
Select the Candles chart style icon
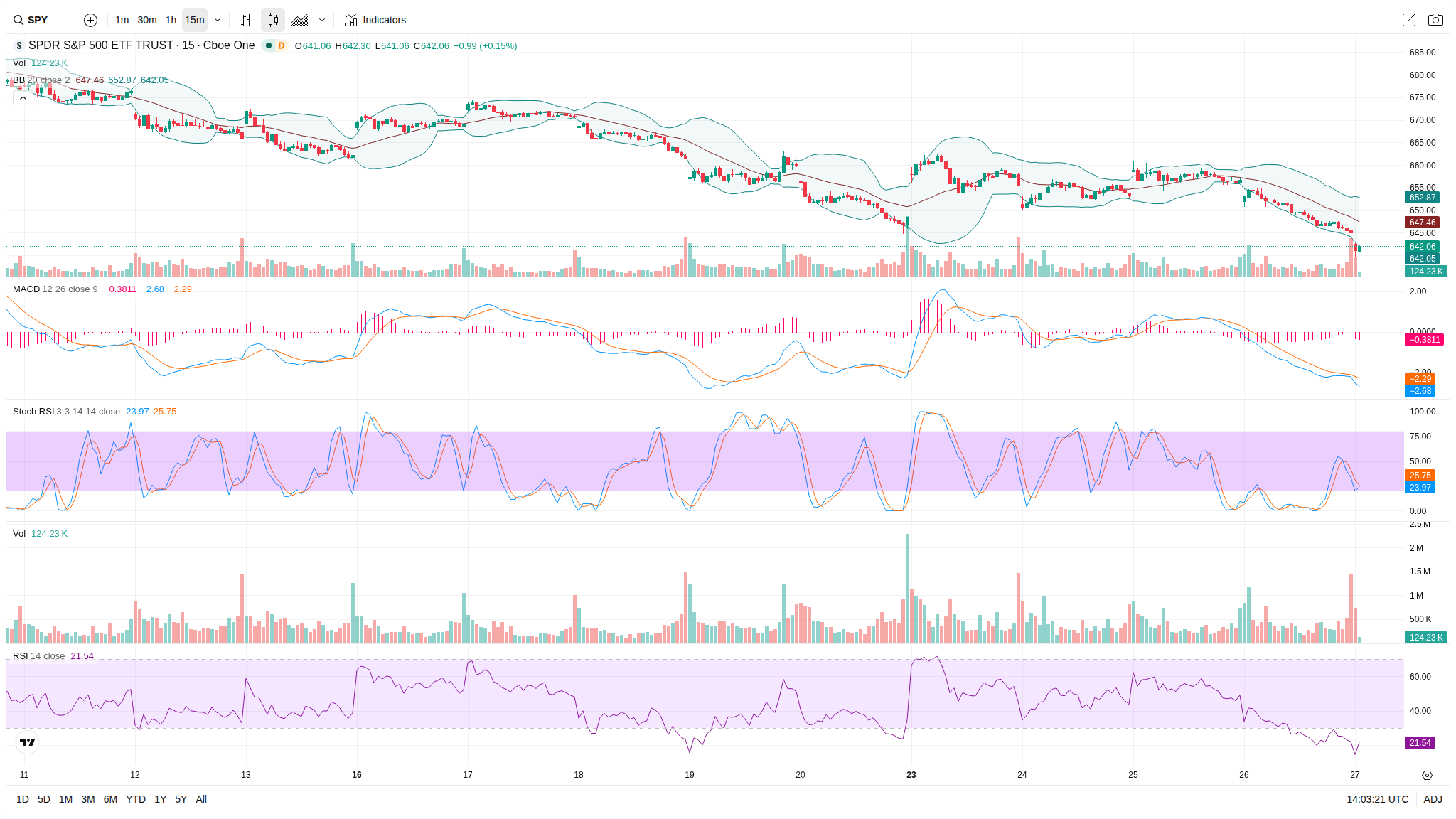point(273,20)
